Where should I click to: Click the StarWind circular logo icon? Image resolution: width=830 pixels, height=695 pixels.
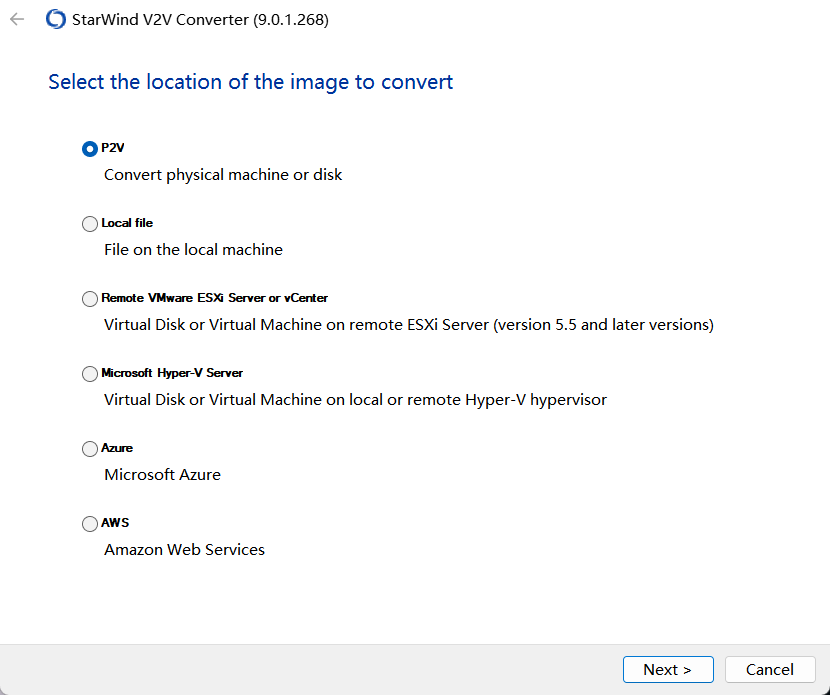click(x=56, y=20)
